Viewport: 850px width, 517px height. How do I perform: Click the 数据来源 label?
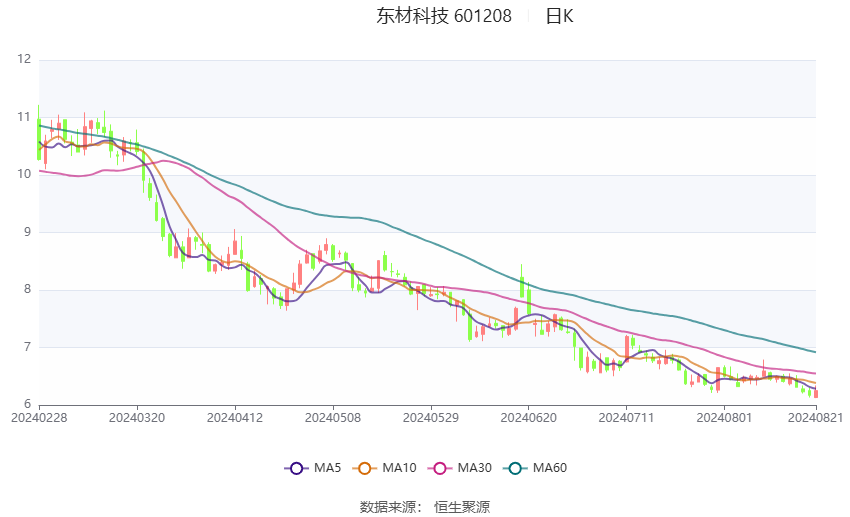pyautogui.click(x=388, y=507)
